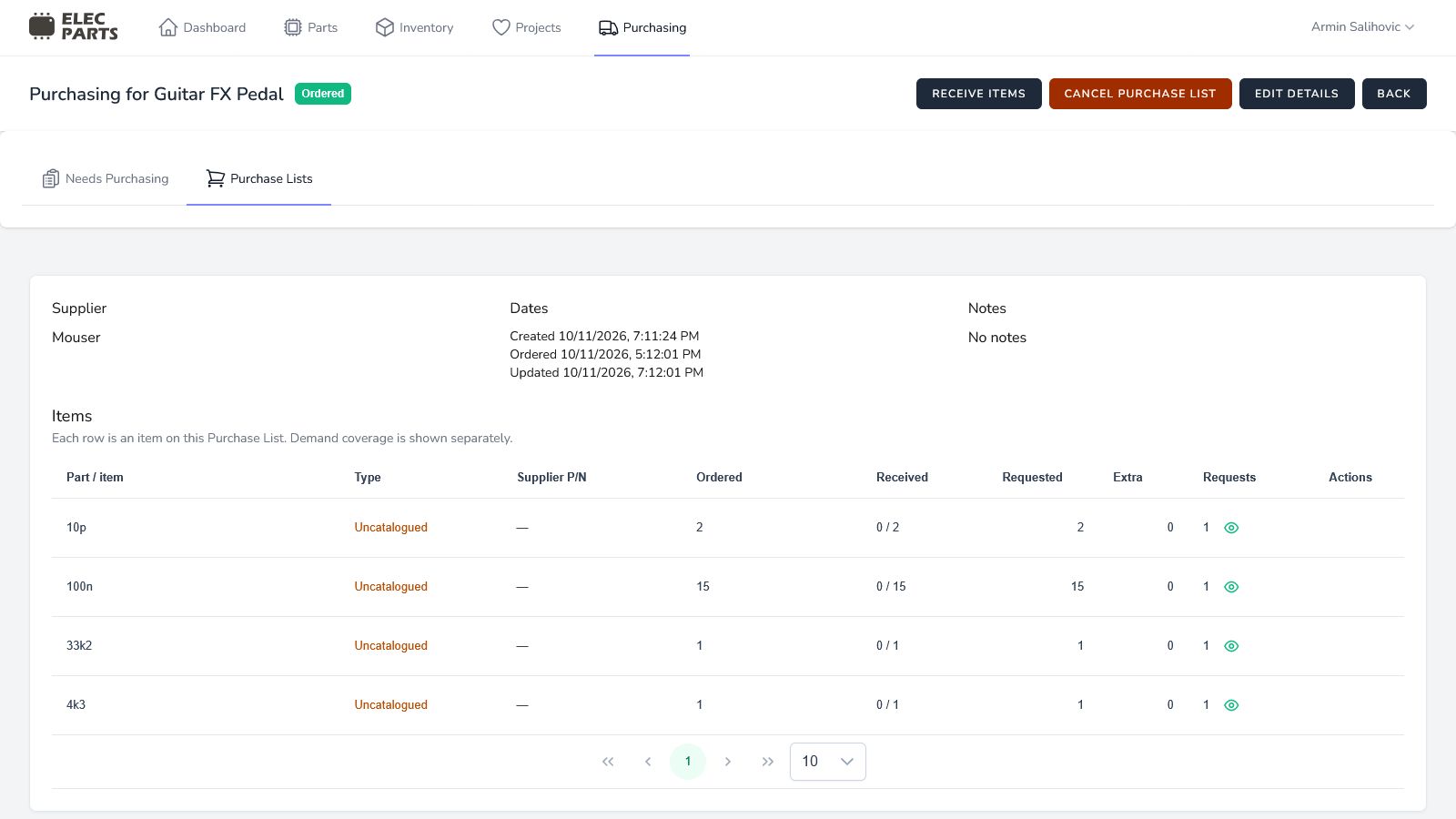This screenshot has width=1456, height=819.
Task: Expand the Armin Salihovic user menu
Action: [x=1362, y=26]
